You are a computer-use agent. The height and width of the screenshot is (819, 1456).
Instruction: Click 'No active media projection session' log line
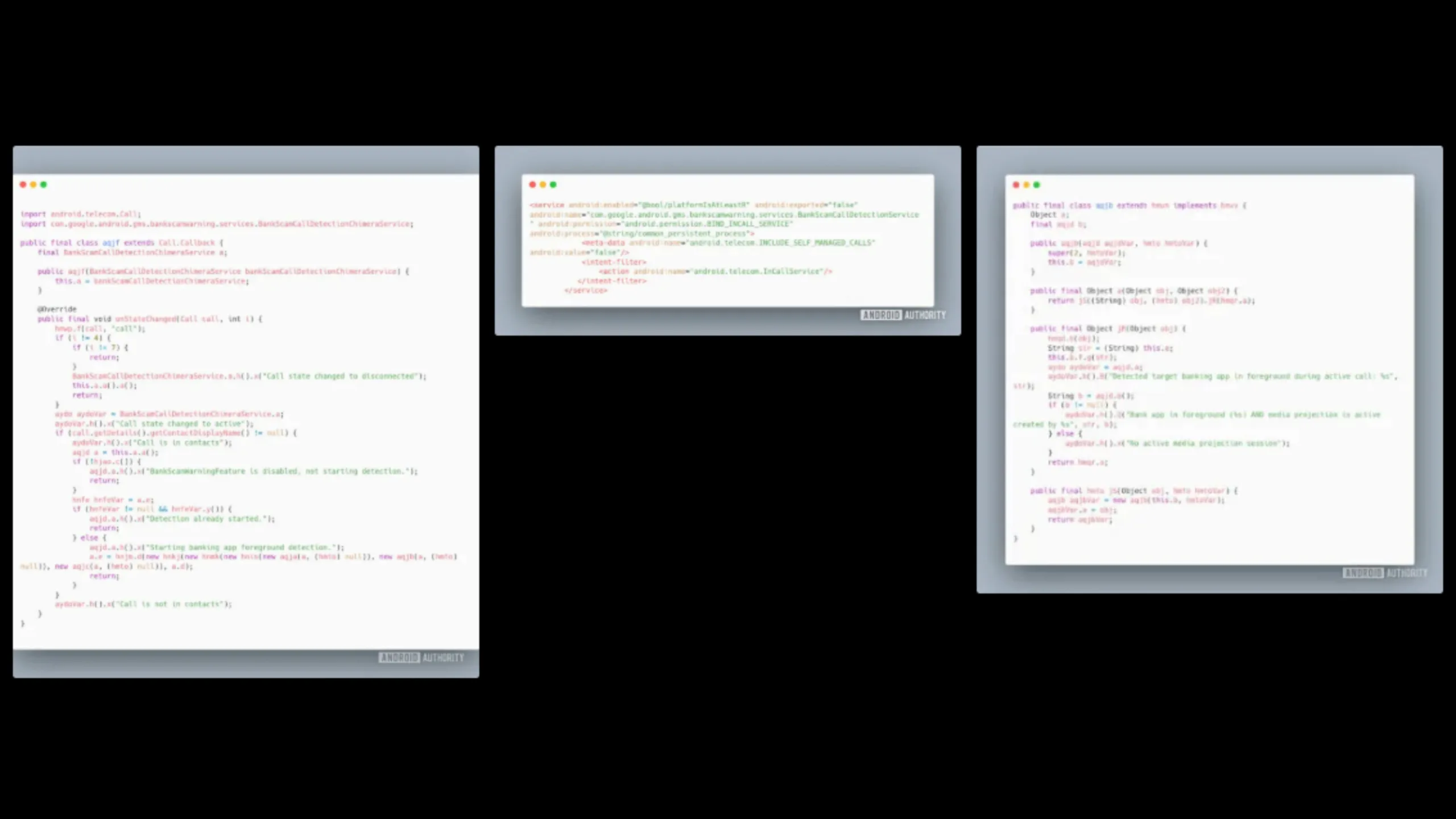click(1178, 443)
